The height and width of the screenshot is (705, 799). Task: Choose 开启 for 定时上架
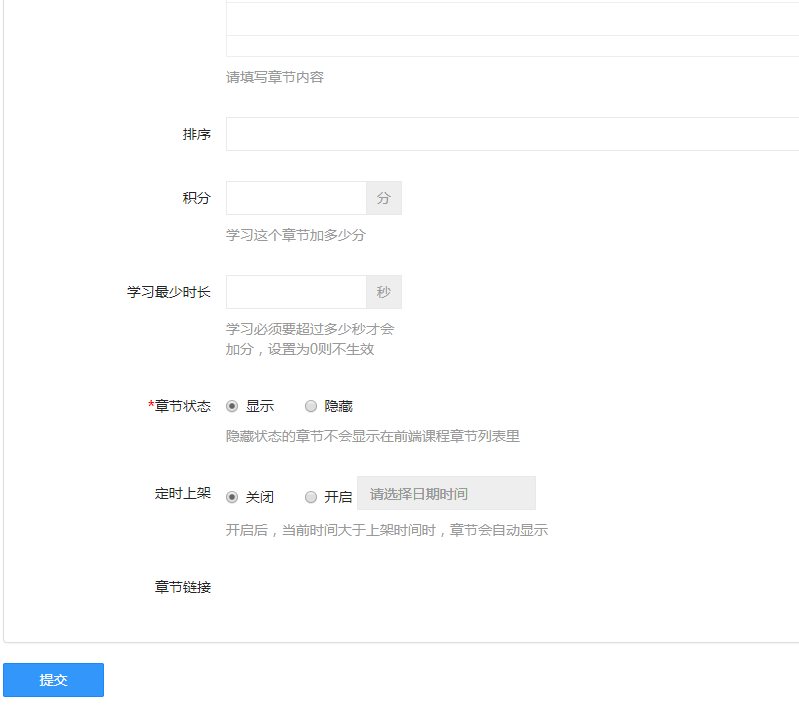(311, 497)
